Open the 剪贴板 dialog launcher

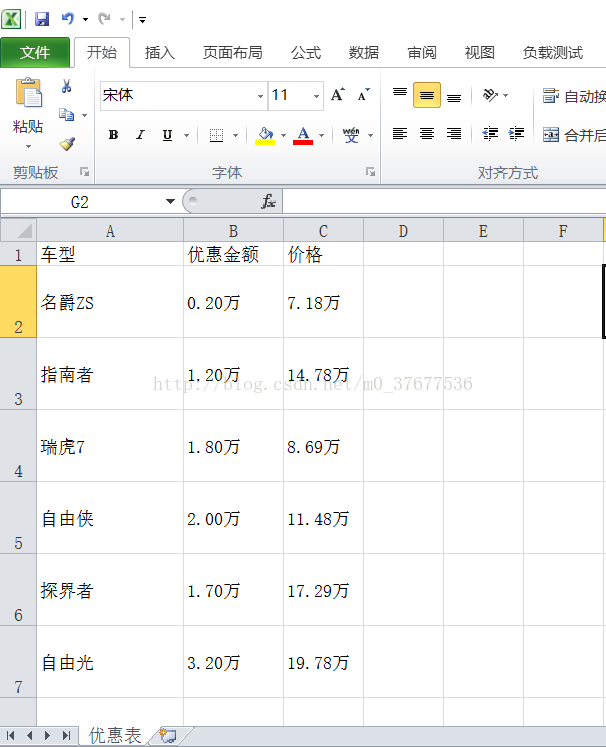click(85, 172)
